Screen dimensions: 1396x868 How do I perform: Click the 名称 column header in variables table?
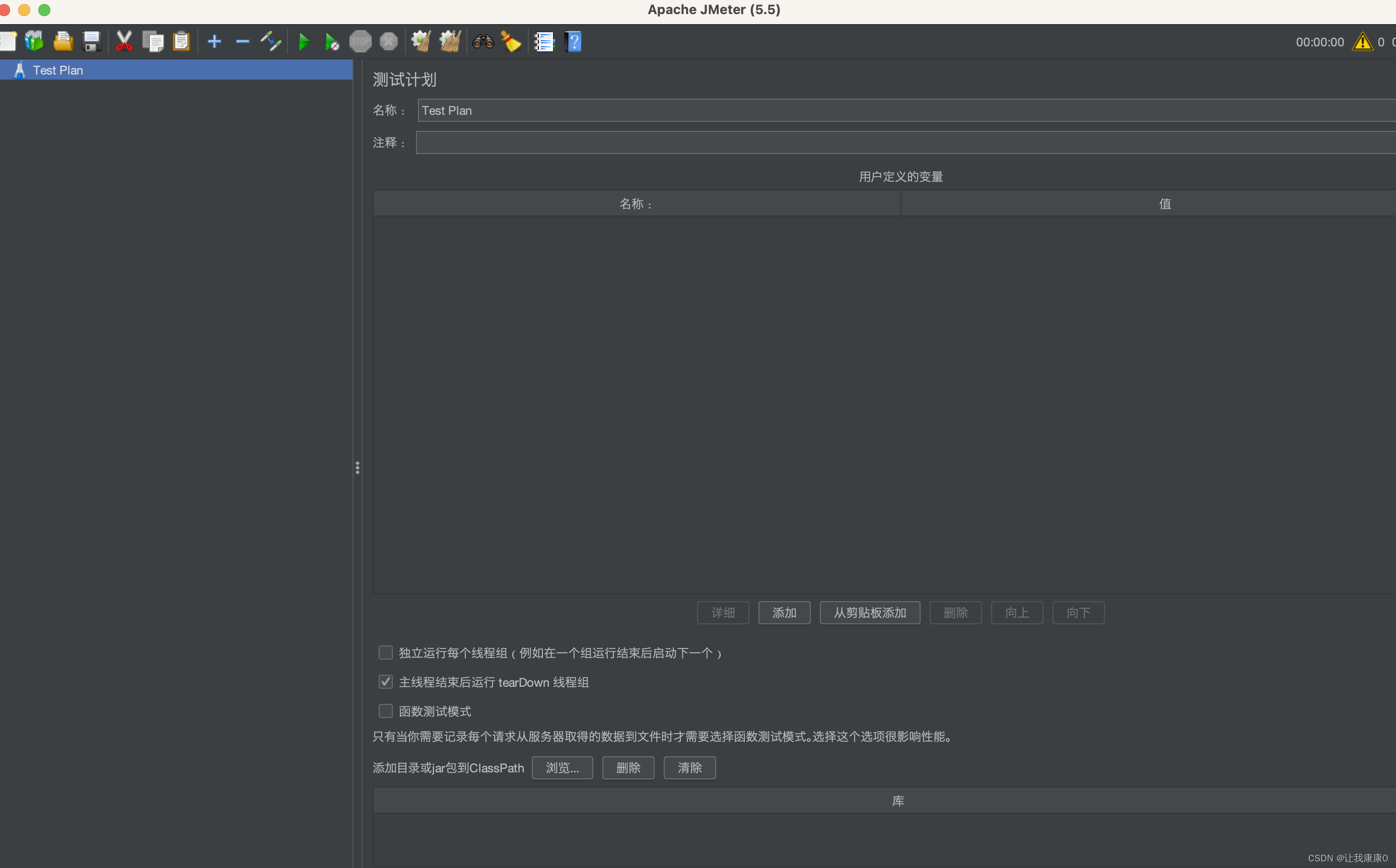click(637, 203)
